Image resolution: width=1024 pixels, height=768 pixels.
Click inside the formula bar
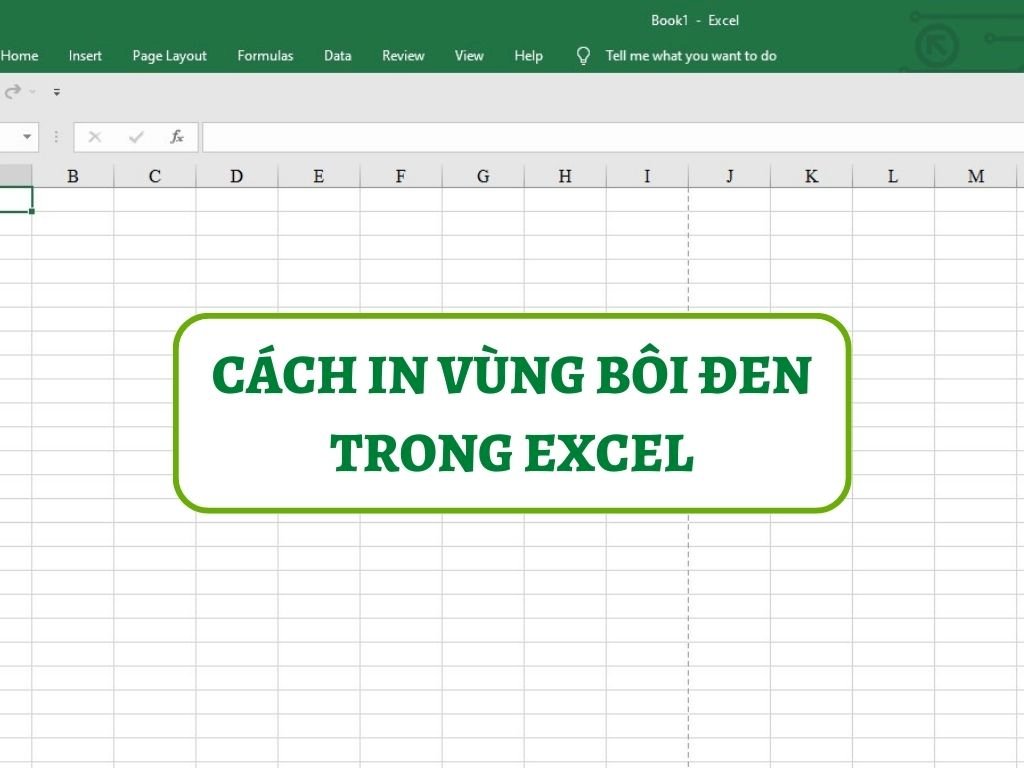click(x=613, y=137)
